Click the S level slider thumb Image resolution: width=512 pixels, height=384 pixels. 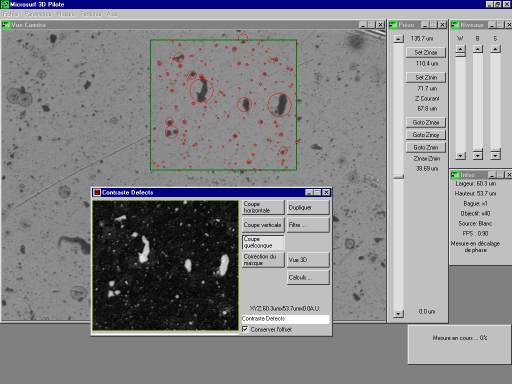tap(495, 150)
